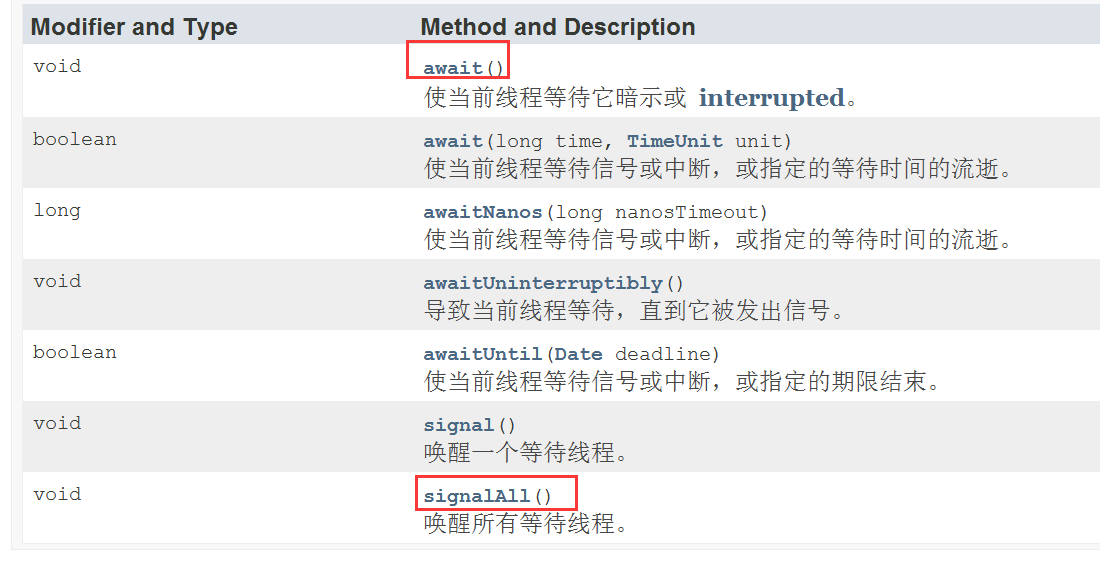Open the timed await method taking TimeUnit
The image size is (1100, 563).
(453, 141)
